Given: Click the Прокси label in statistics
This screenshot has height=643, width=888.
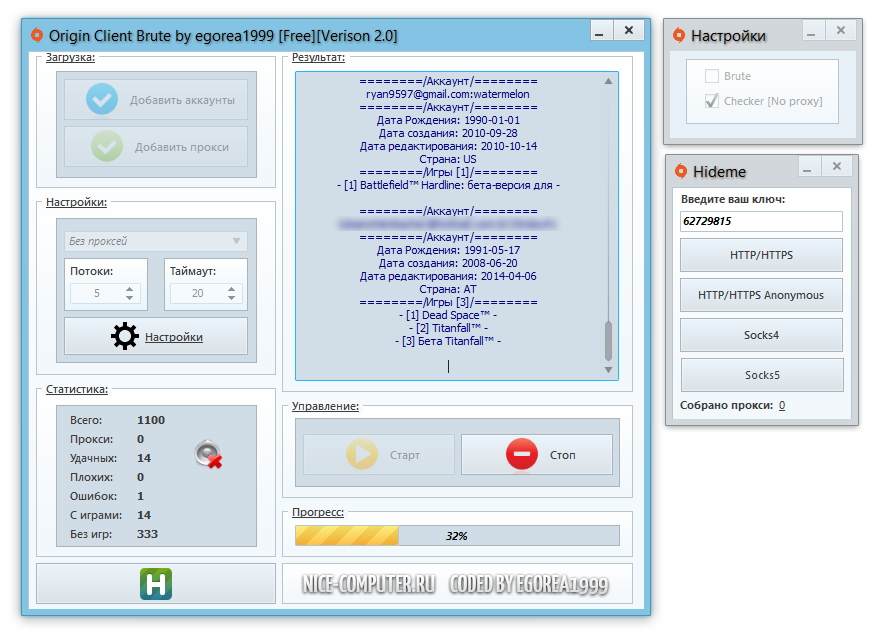Looking at the screenshot, I should click(91, 439).
